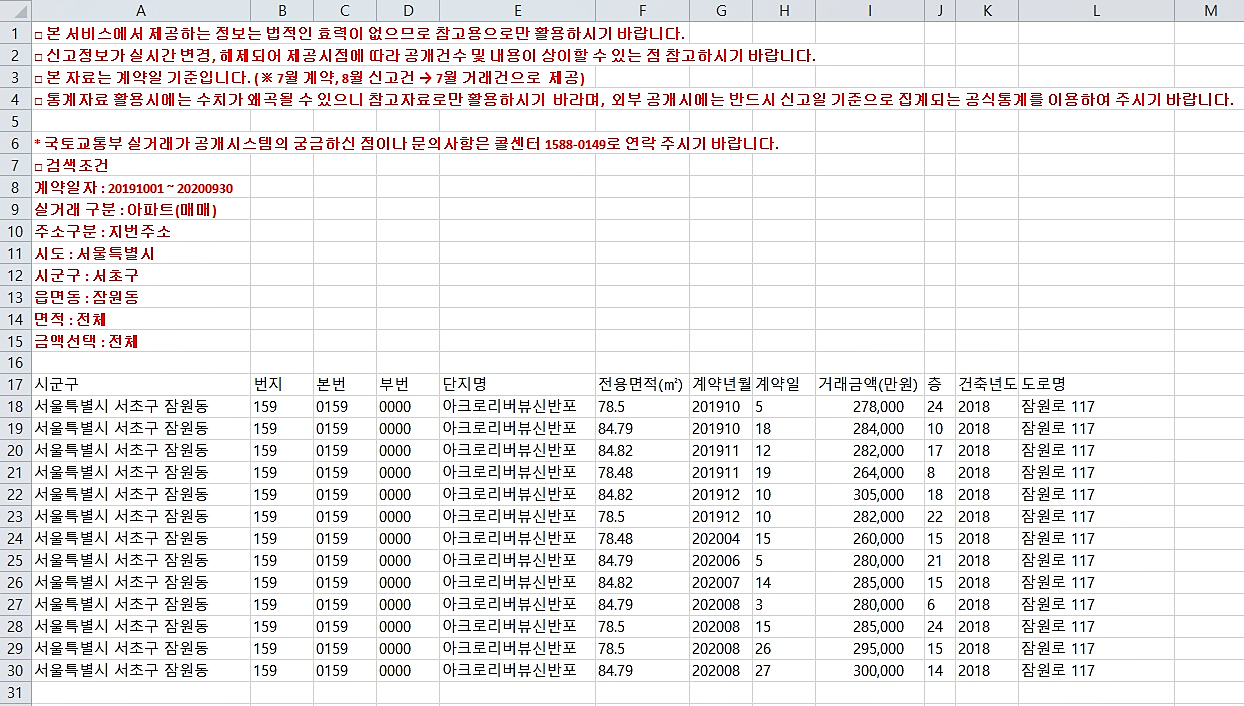The image size is (1244, 706).
Task: Click the 278,000 price cell
Action: (869, 406)
